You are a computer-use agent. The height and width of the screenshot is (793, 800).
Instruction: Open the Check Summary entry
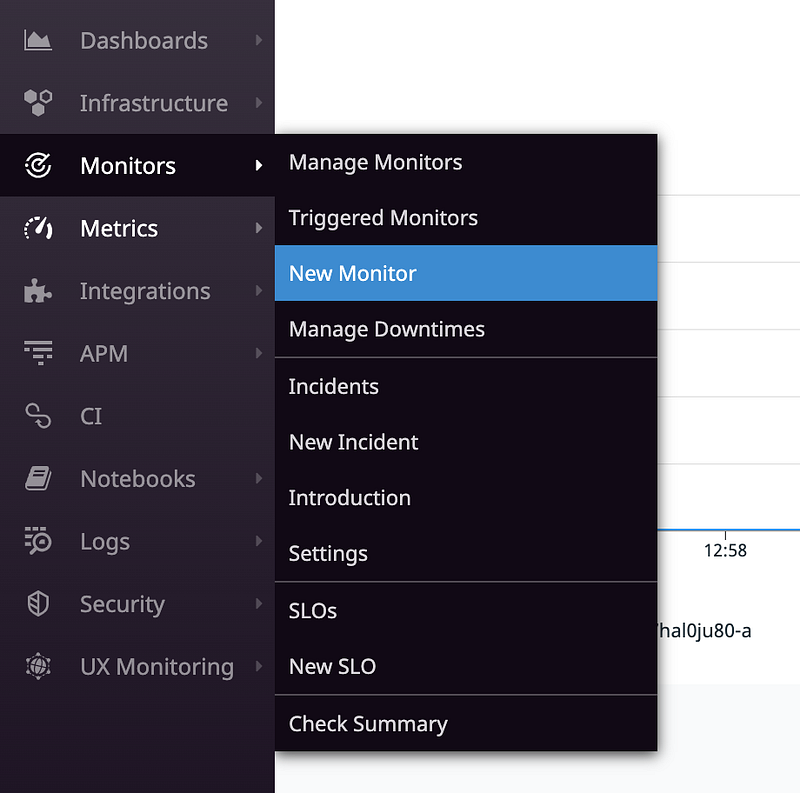[x=368, y=724]
